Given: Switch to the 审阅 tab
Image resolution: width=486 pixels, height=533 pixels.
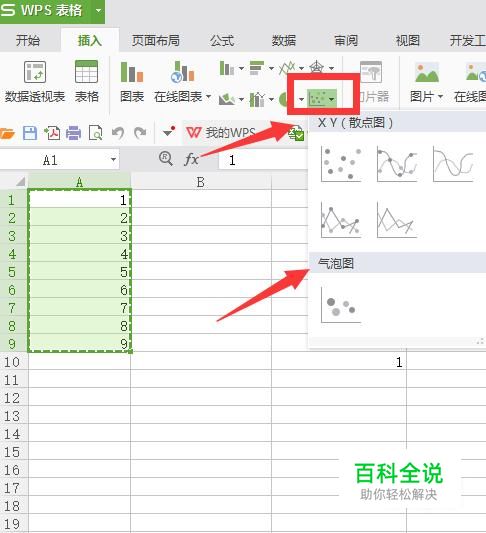Looking at the screenshot, I should click(345, 40).
